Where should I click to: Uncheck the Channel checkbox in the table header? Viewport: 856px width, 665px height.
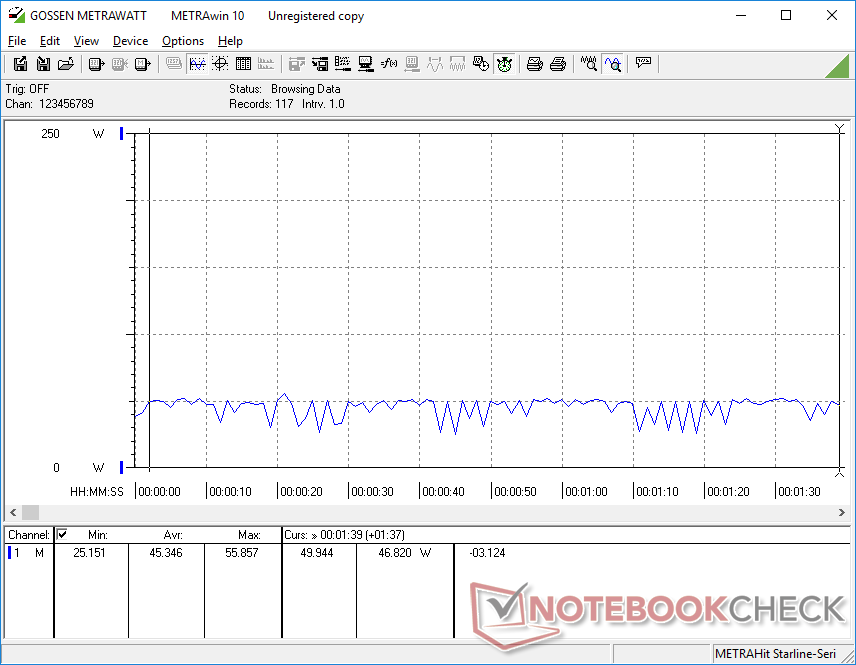click(x=62, y=534)
